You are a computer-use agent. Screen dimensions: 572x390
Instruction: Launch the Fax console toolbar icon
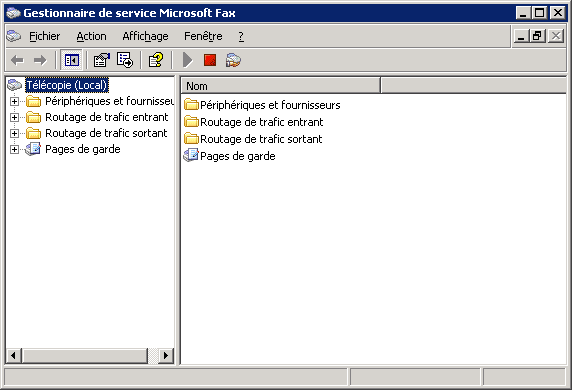click(x=233, y=60)
